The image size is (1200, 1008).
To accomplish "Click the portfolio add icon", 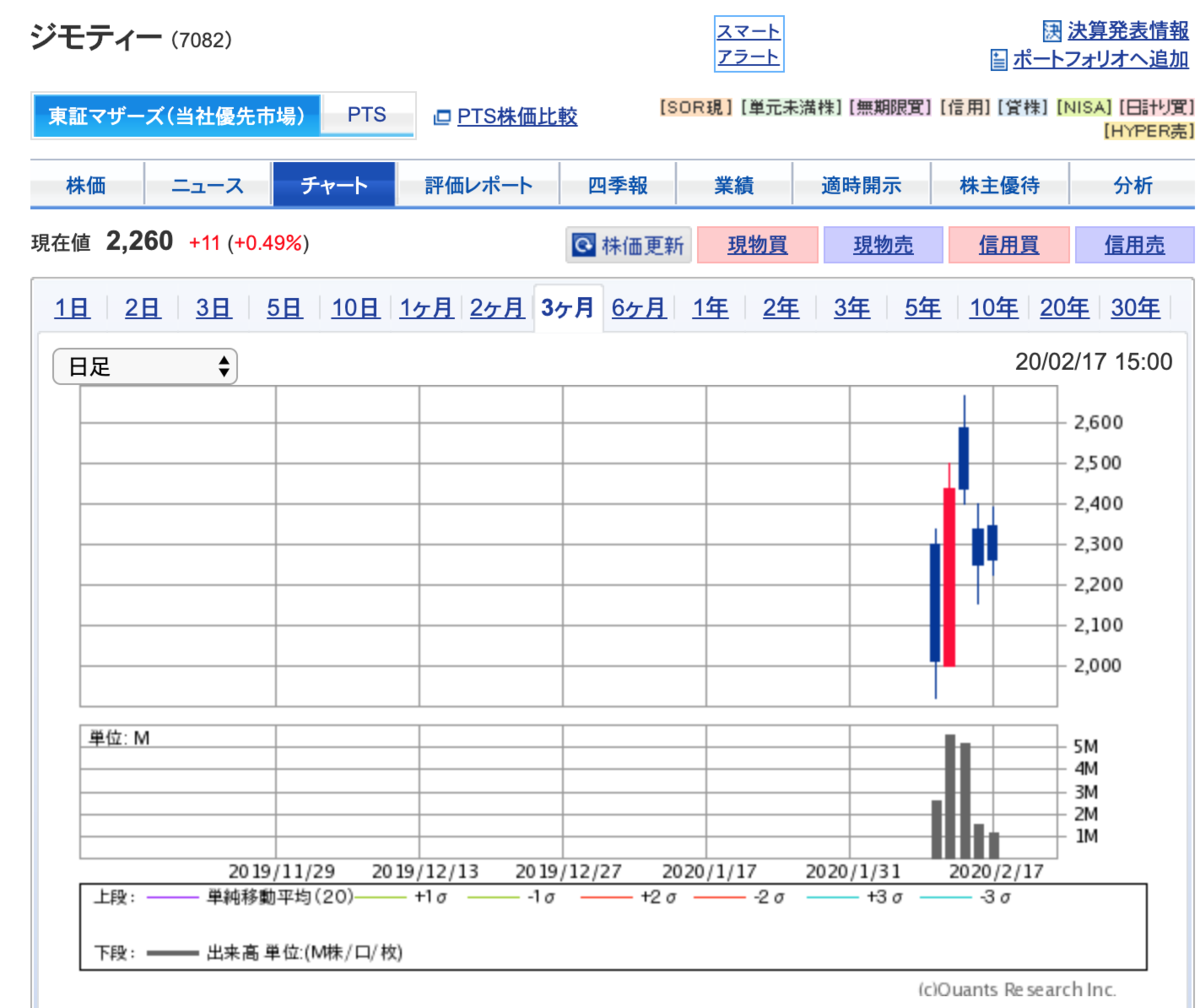I will point(999,59).
